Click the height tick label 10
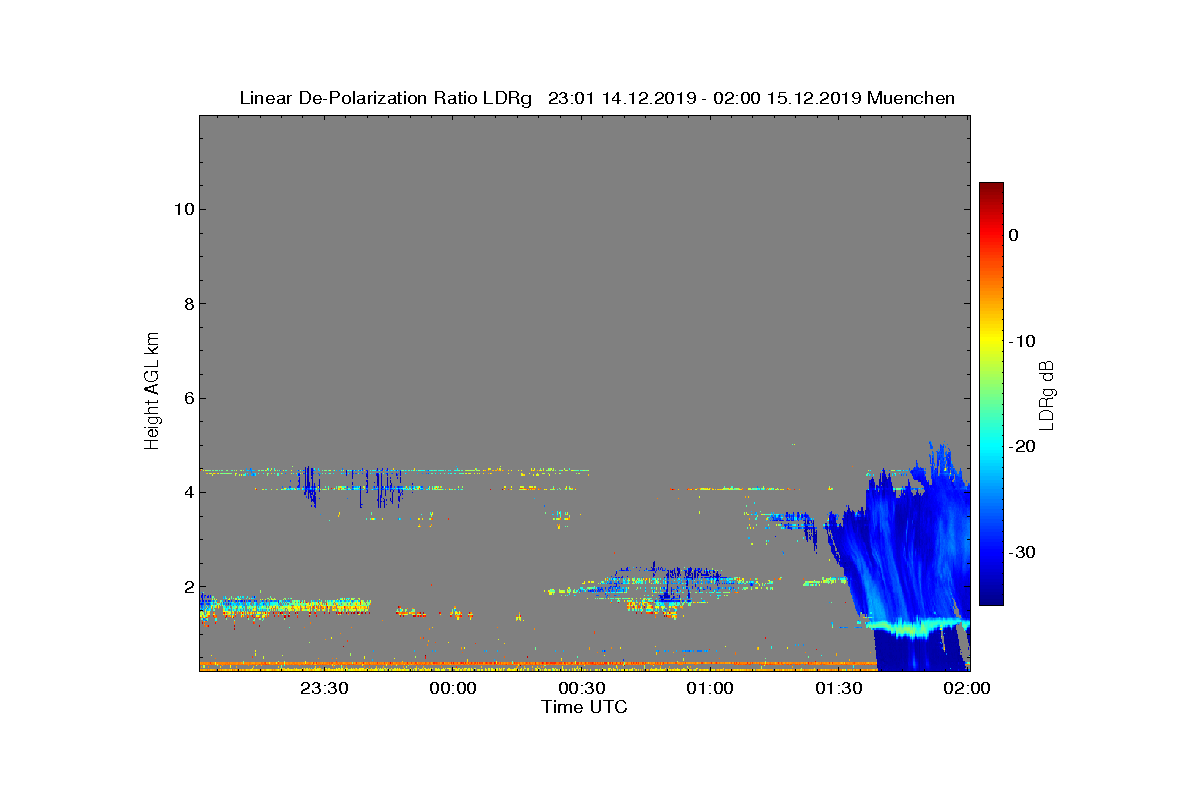1200x800 pixels. 183,209
